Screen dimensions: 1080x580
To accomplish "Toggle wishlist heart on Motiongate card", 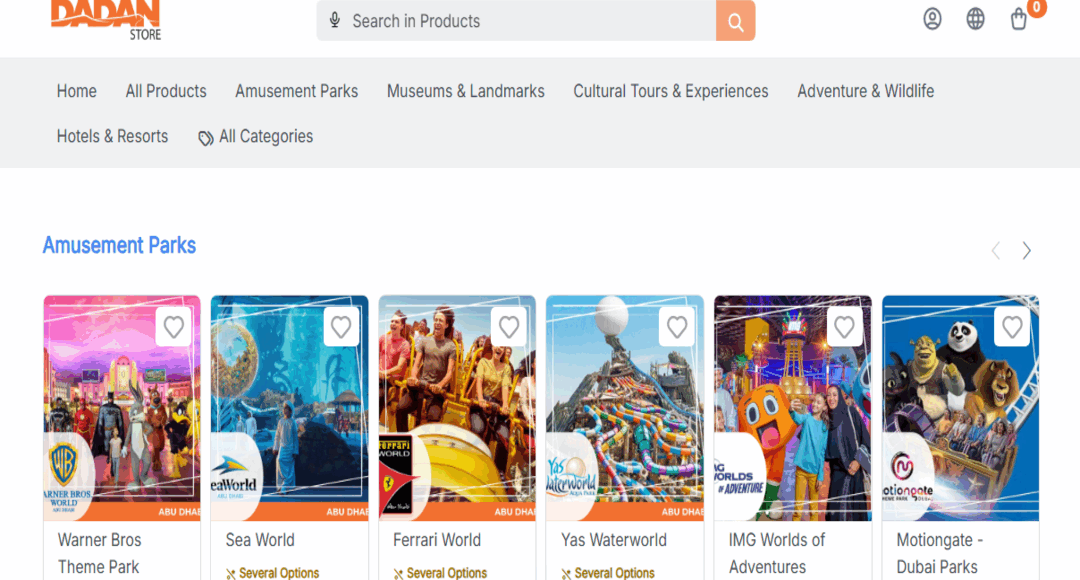I will tap(1012, 327).
